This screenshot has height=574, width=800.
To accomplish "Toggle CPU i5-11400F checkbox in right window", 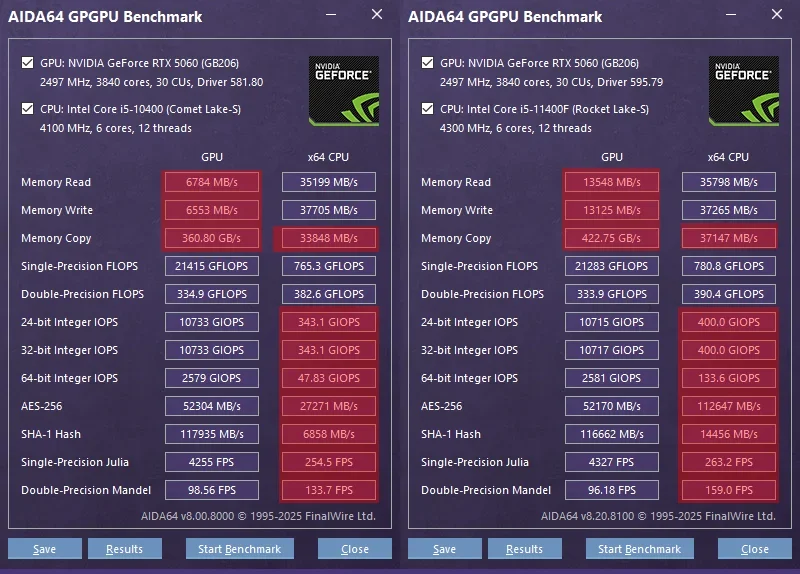I will tap(428, 109).
